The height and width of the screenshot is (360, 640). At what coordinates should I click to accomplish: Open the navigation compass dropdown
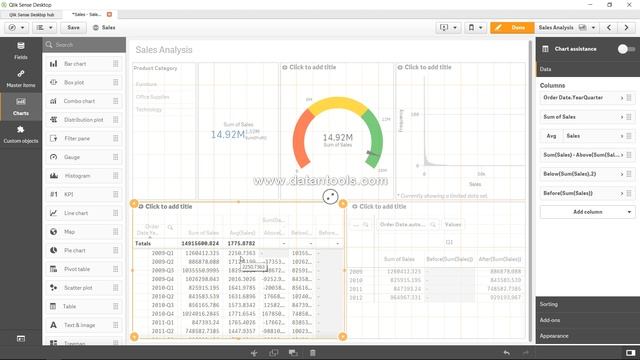point(17,28)
